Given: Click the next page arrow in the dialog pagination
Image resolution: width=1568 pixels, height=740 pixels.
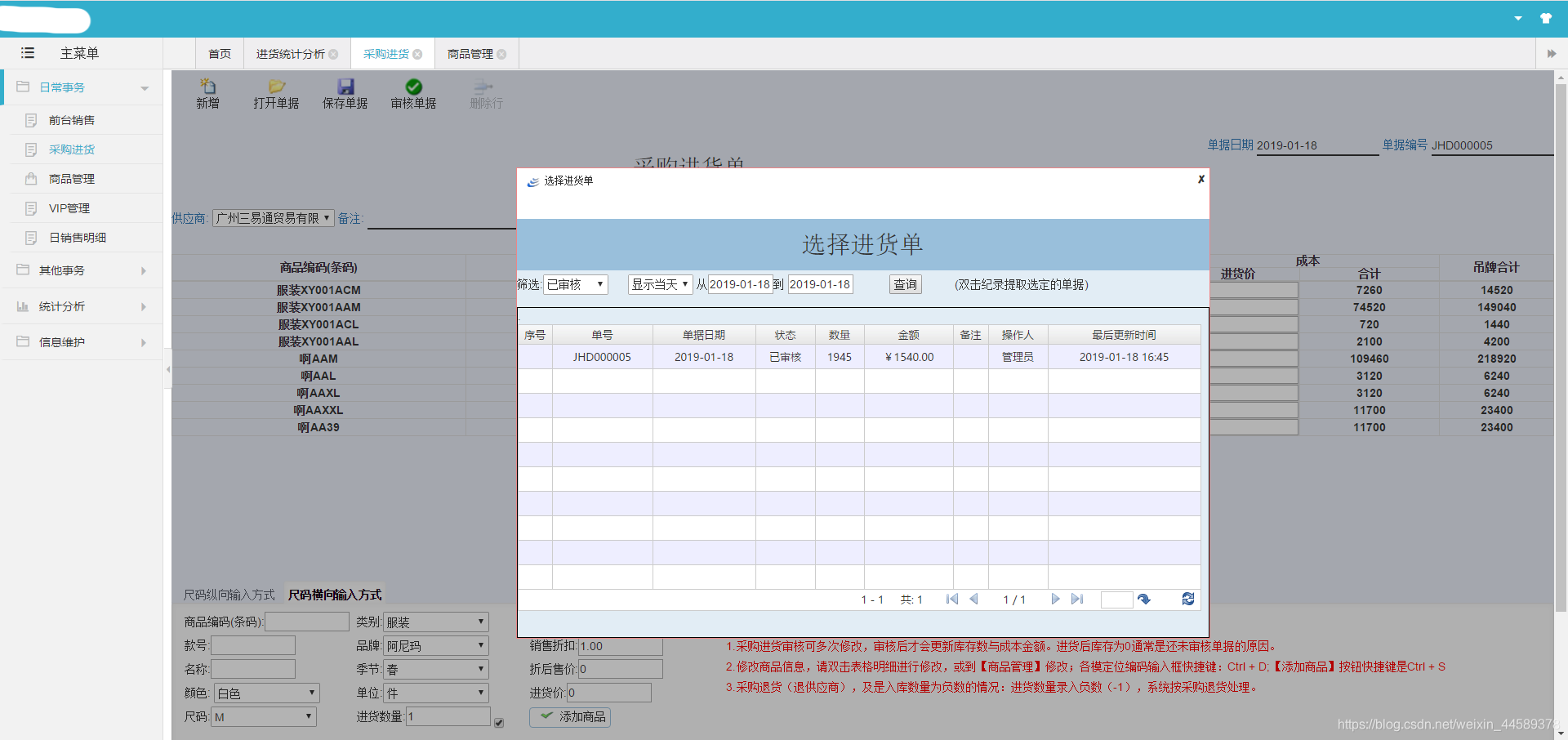Looking at the screenshot, I should (x=1055, y=599).
